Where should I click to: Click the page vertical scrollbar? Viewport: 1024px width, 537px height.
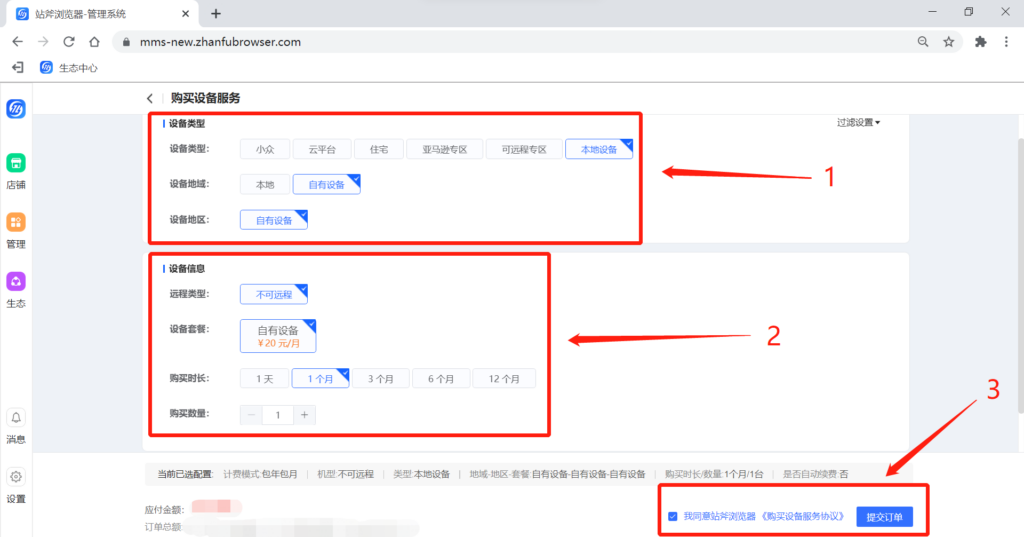(1020, 274)
